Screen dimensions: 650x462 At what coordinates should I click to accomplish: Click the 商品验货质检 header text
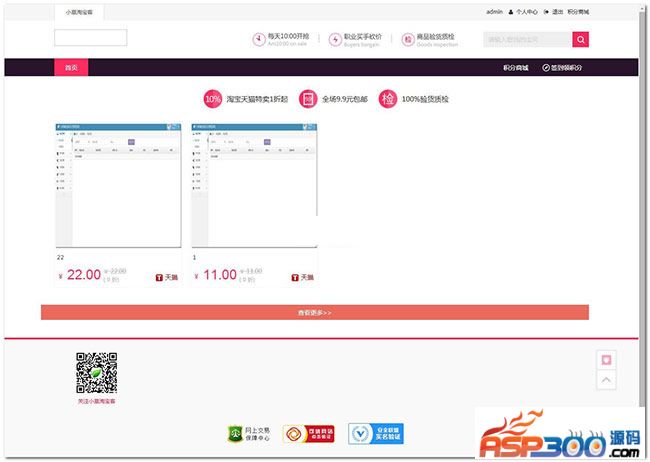point(435,36)
